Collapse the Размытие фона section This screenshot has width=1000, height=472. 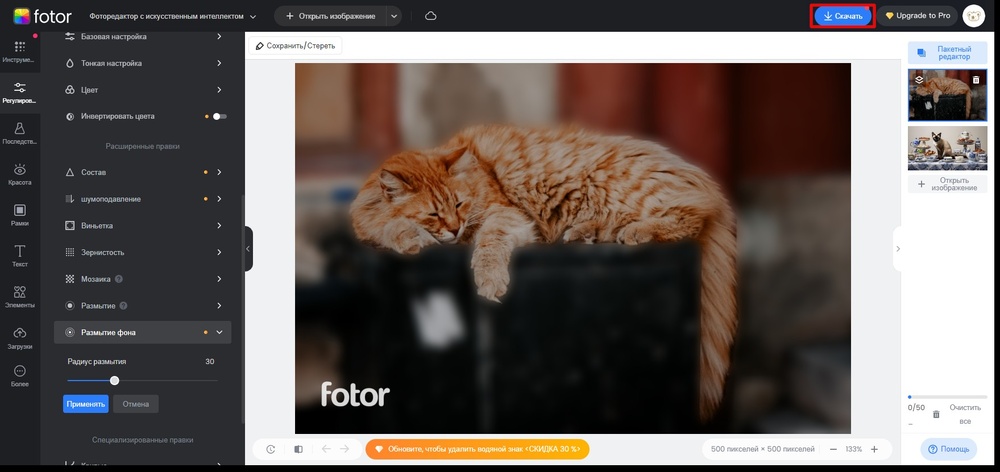click(x=143, y=332)
